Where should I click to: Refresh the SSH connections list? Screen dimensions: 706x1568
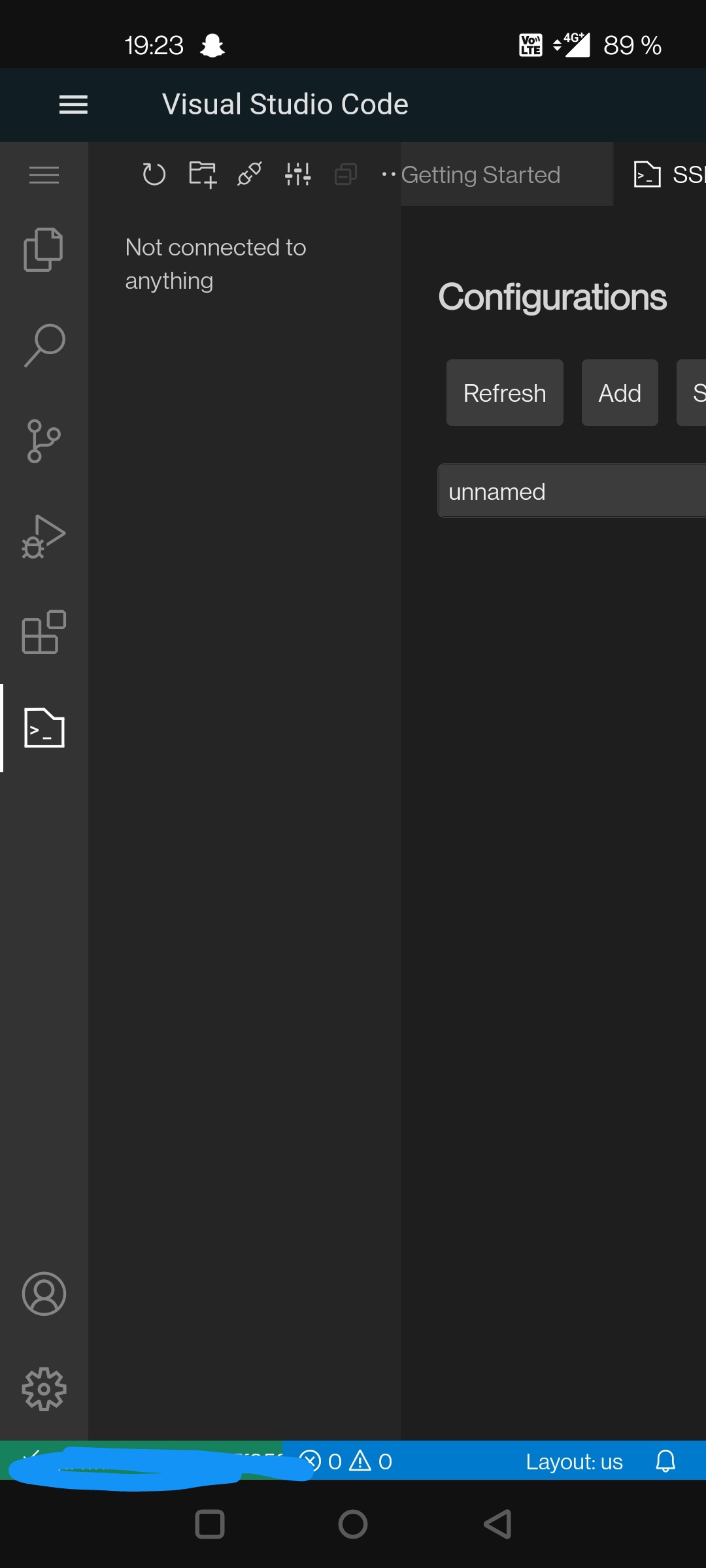pyautogui.click(x=154, y=174)
